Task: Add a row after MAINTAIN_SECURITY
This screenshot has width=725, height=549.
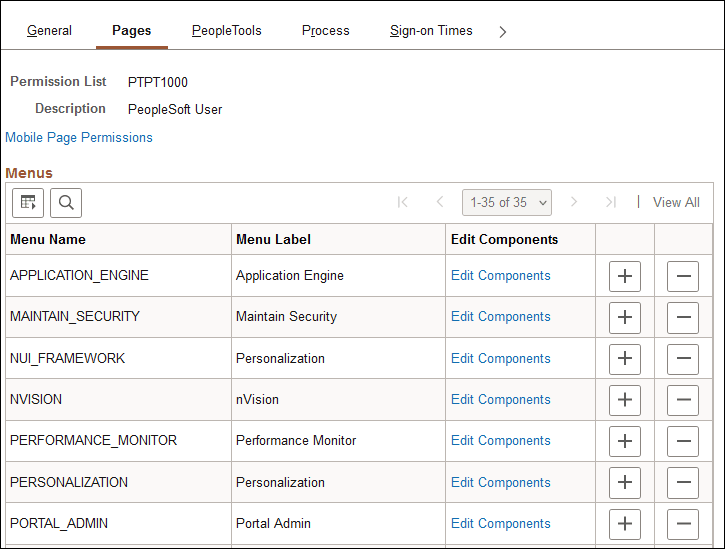Action: 625,317
